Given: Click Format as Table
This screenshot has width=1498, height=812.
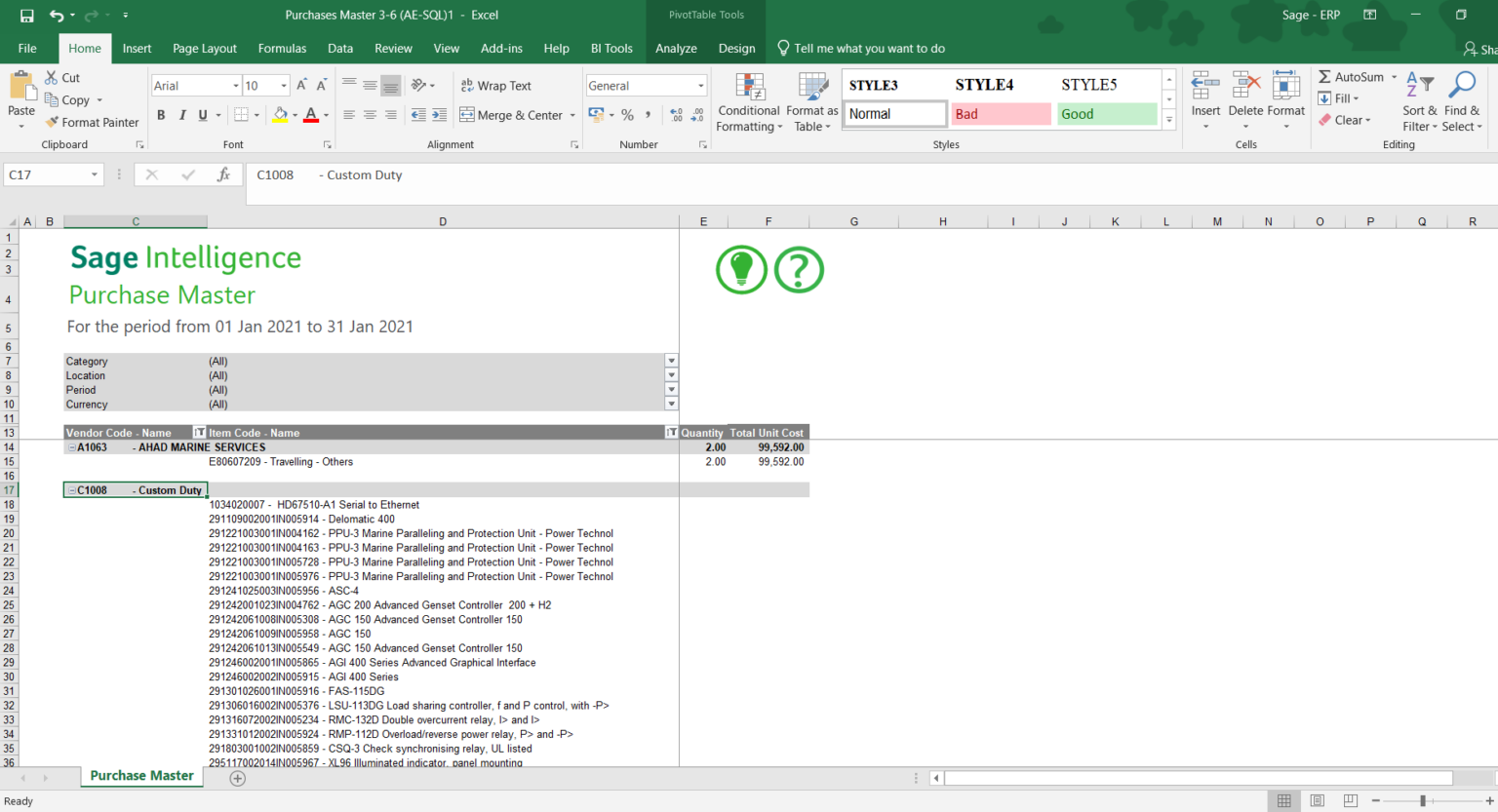Looking at the screenshot, I should click(x=812, y=101).
